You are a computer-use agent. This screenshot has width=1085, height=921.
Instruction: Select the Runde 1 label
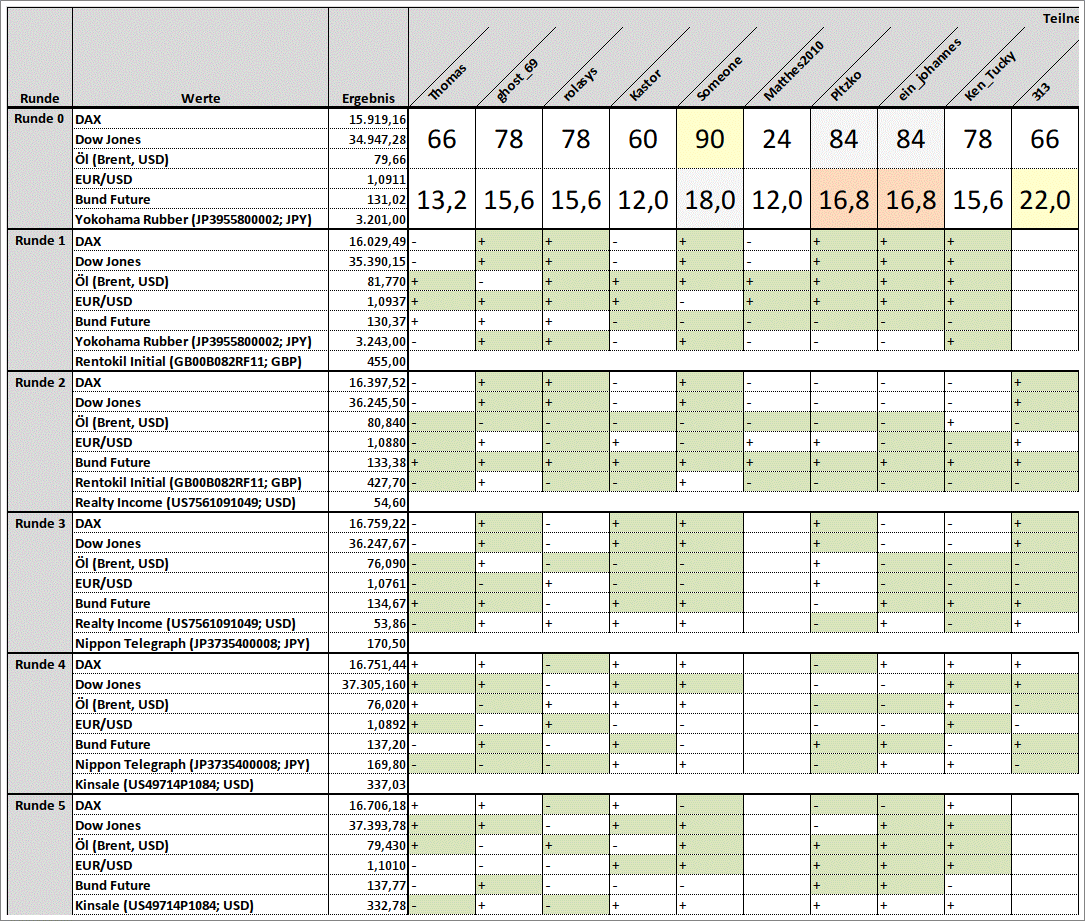[39, 240]
